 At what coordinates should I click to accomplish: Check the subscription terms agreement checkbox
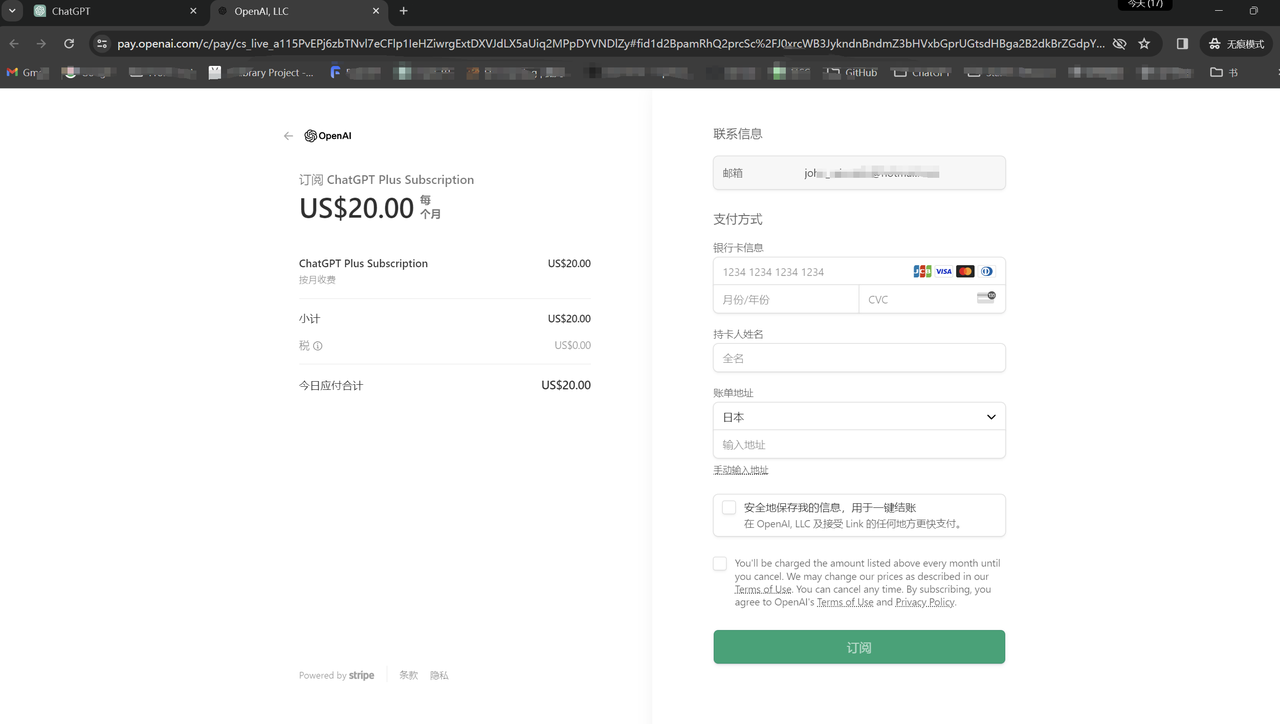click(x=720, y=564)
